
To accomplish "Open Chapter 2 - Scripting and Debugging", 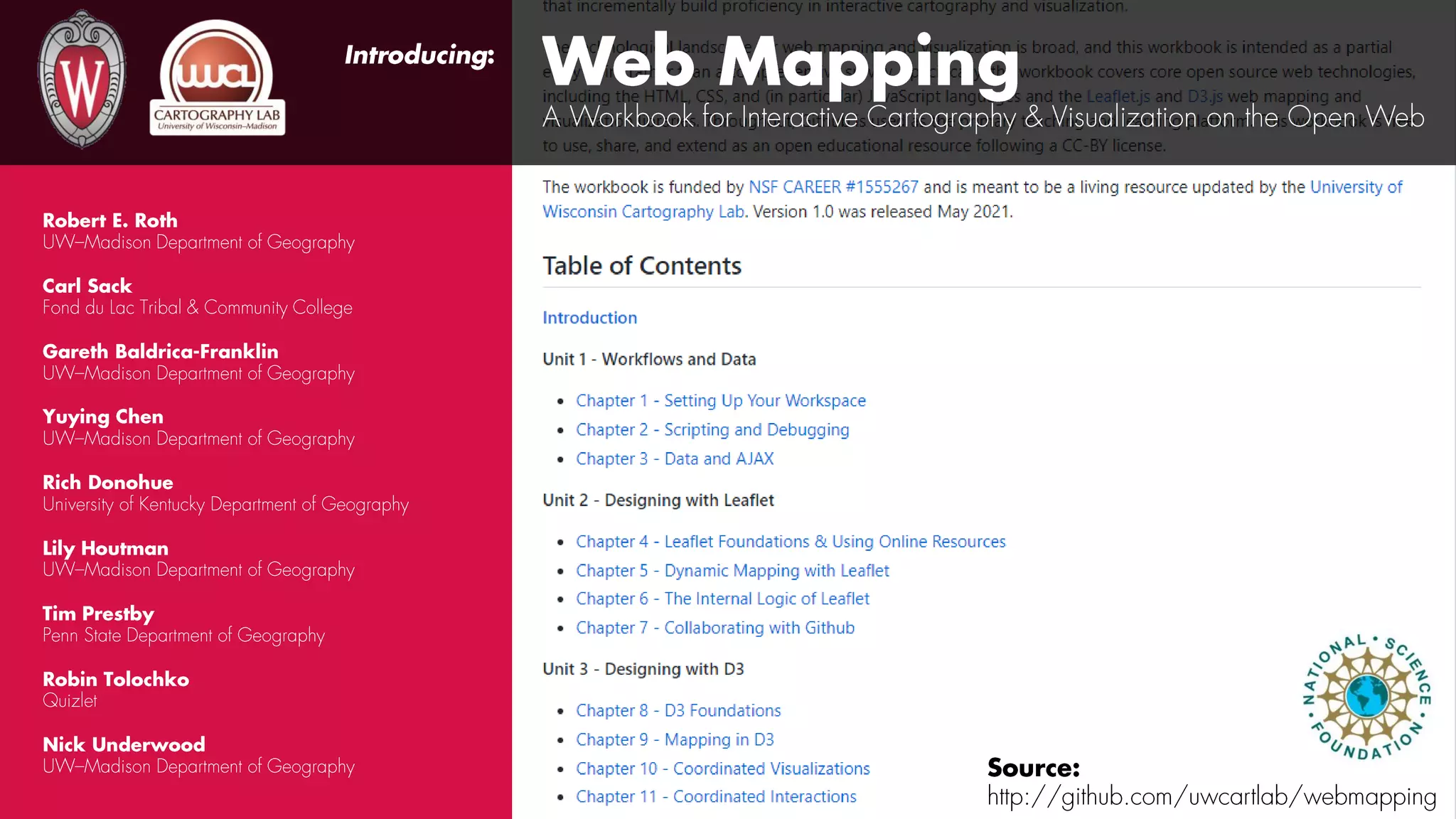I will point(712,430).
